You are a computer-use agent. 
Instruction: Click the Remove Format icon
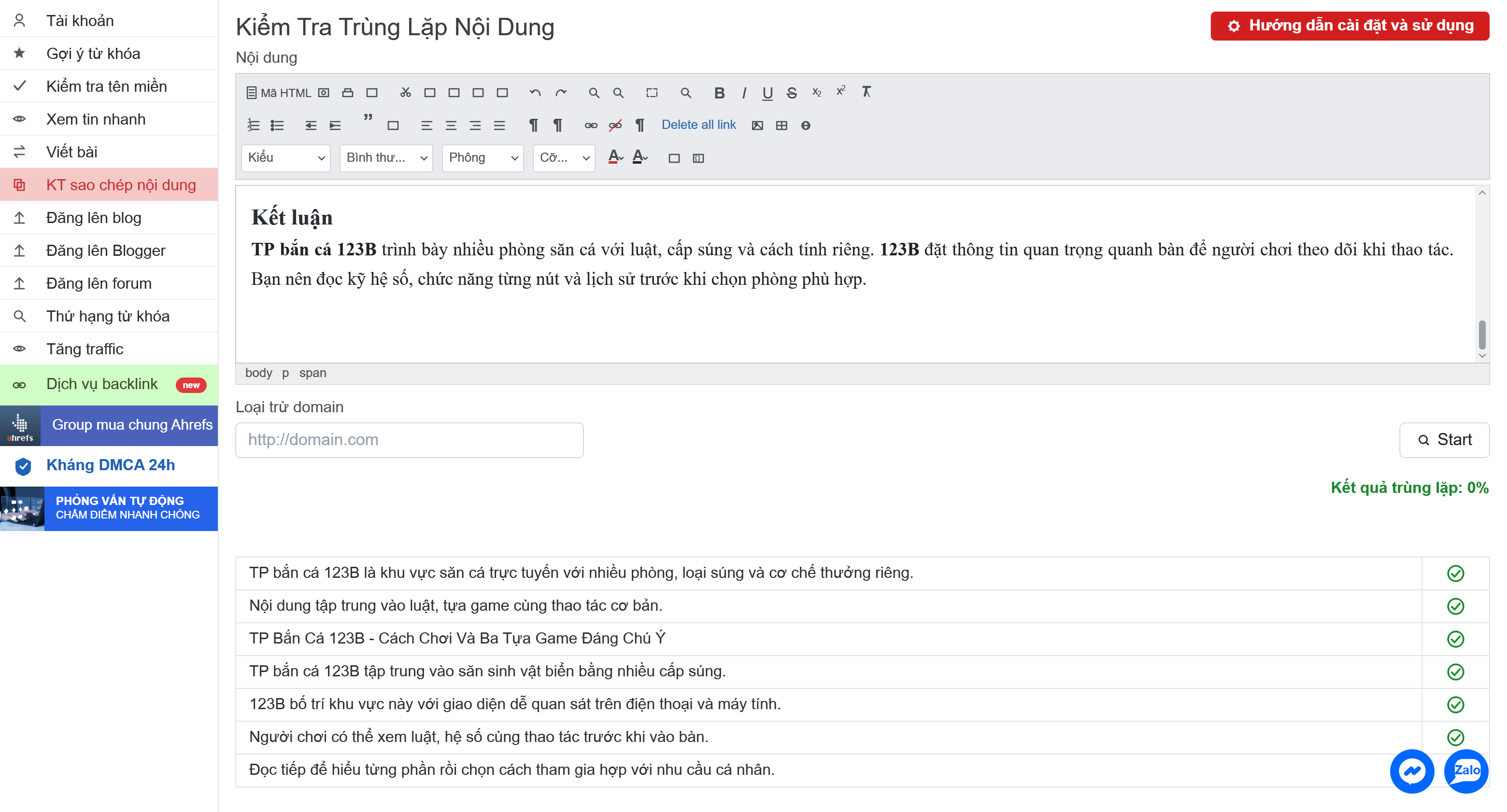click(x=866, y=92)
